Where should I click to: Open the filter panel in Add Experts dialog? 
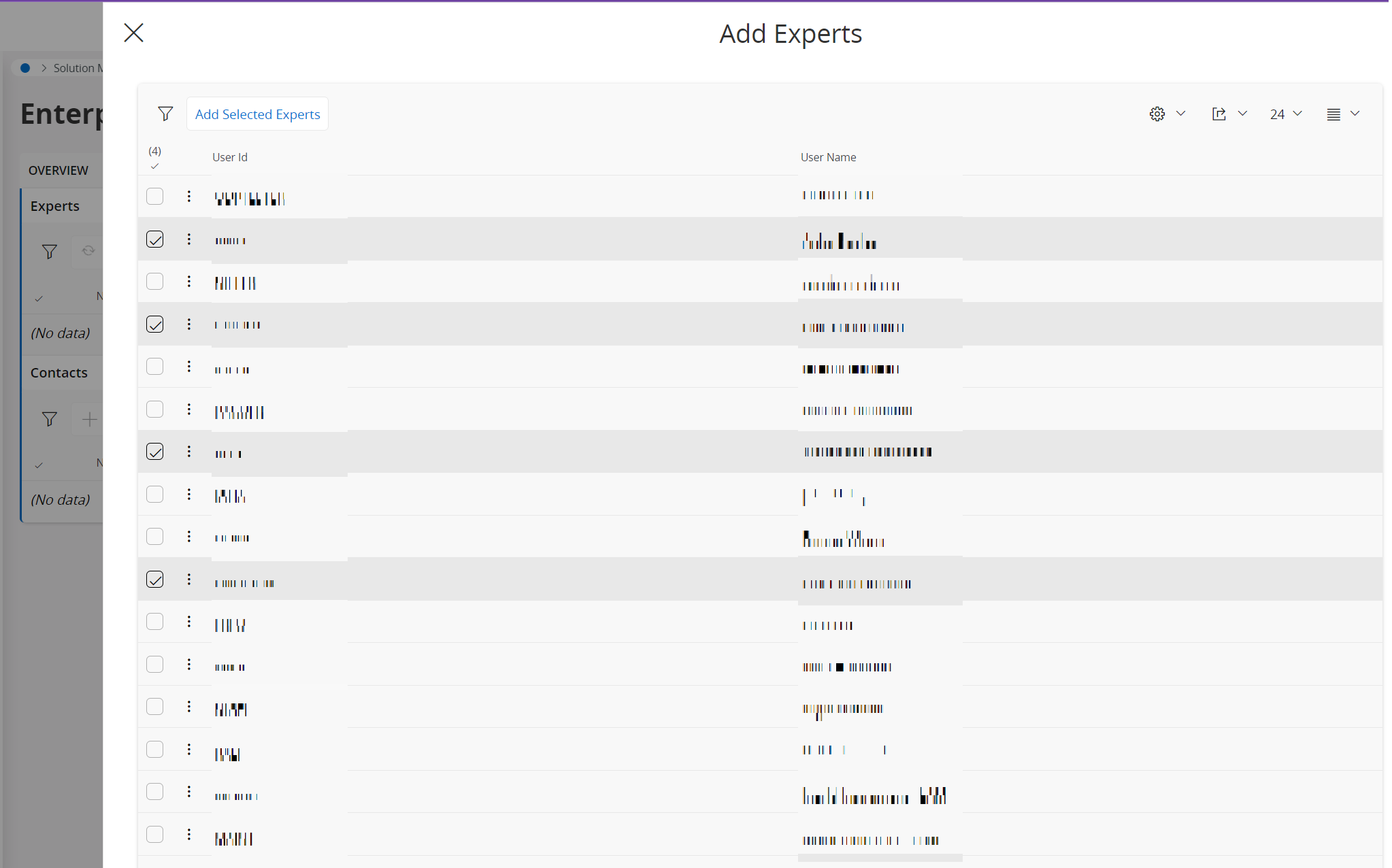[165, 114]
